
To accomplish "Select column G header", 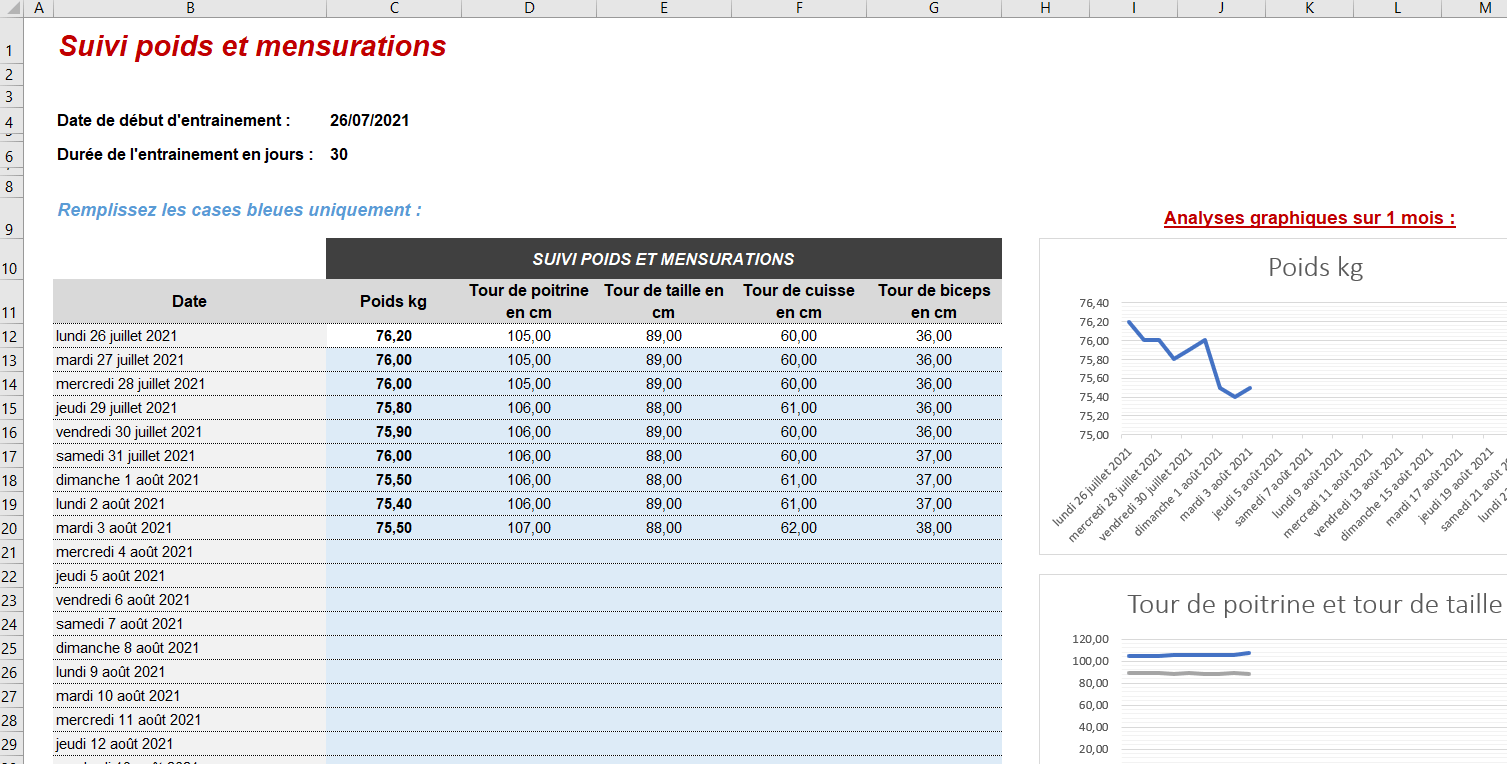I will 932,8.
